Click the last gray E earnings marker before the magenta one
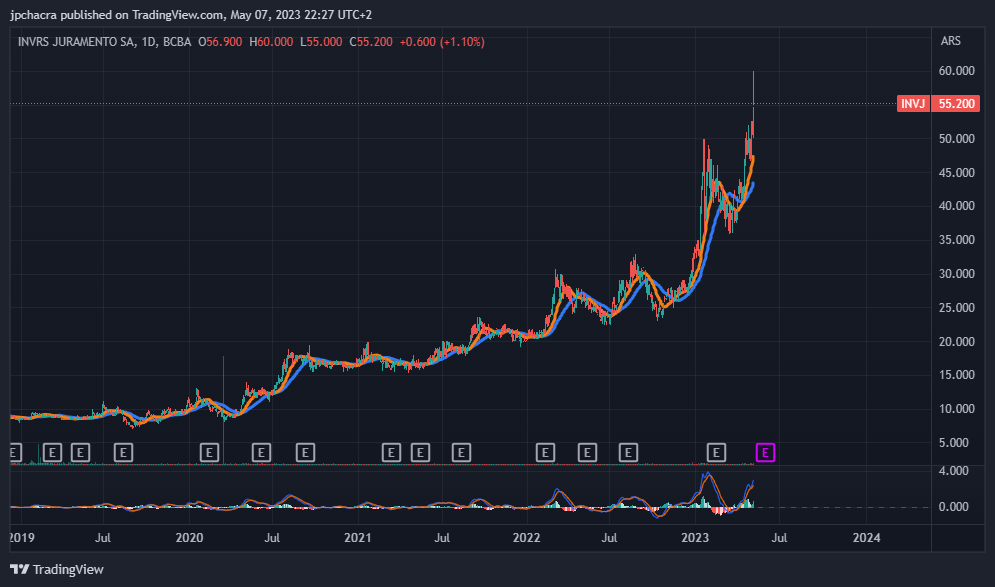 tap(716, 452)
